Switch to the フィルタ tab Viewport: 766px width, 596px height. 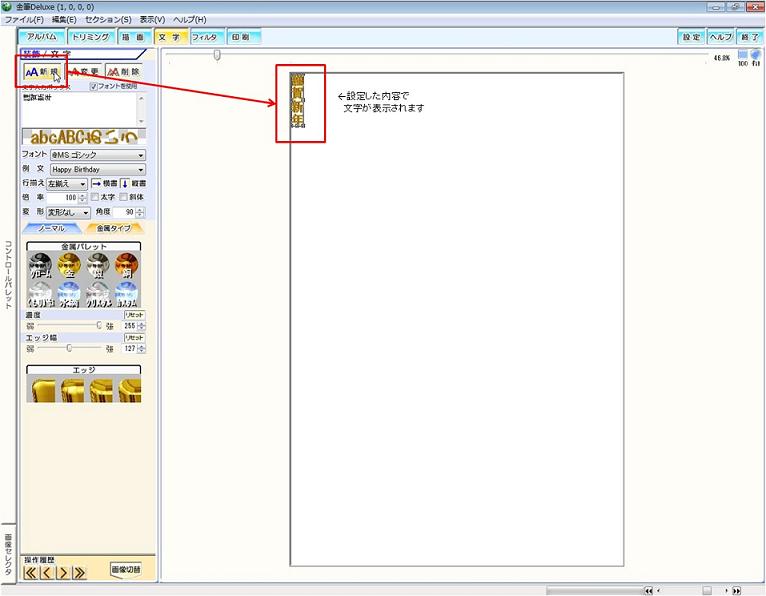(x=205, y=37)
